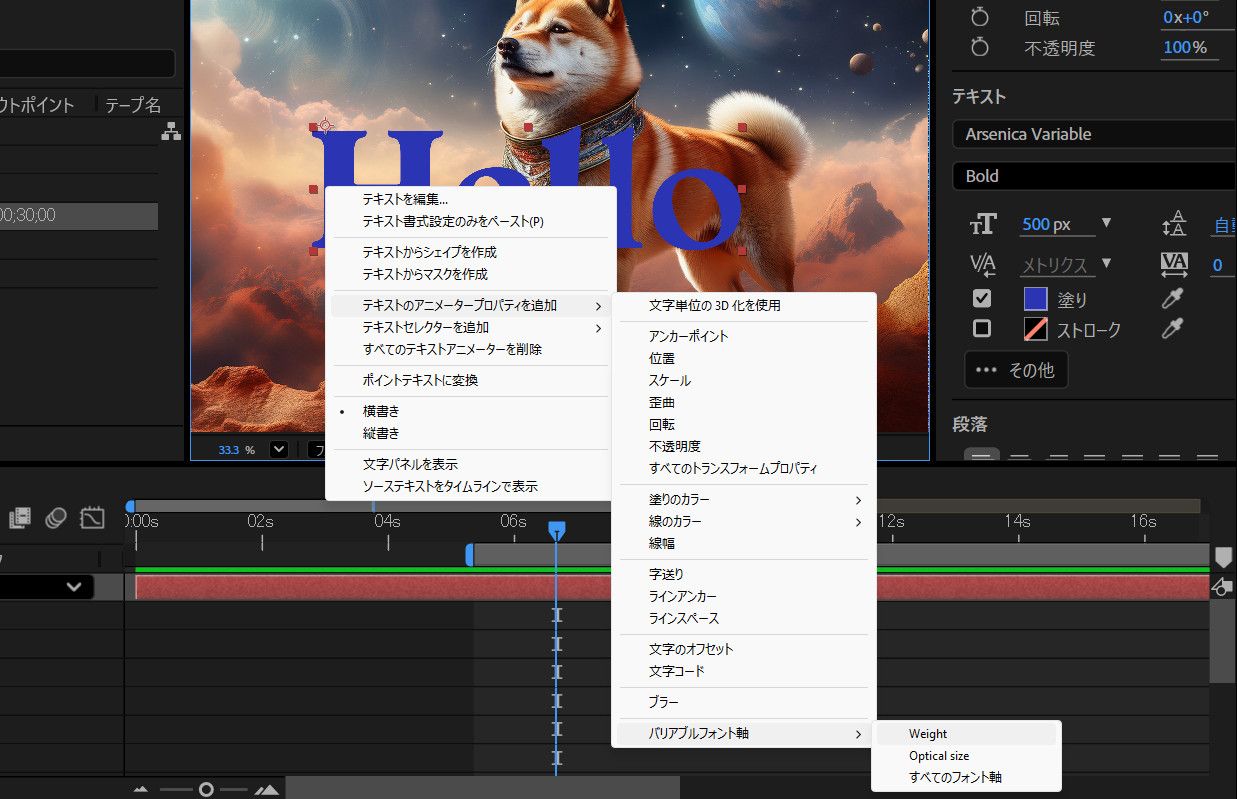Open the Graph Editor from the timeline icons

click(x=92, y=518)
